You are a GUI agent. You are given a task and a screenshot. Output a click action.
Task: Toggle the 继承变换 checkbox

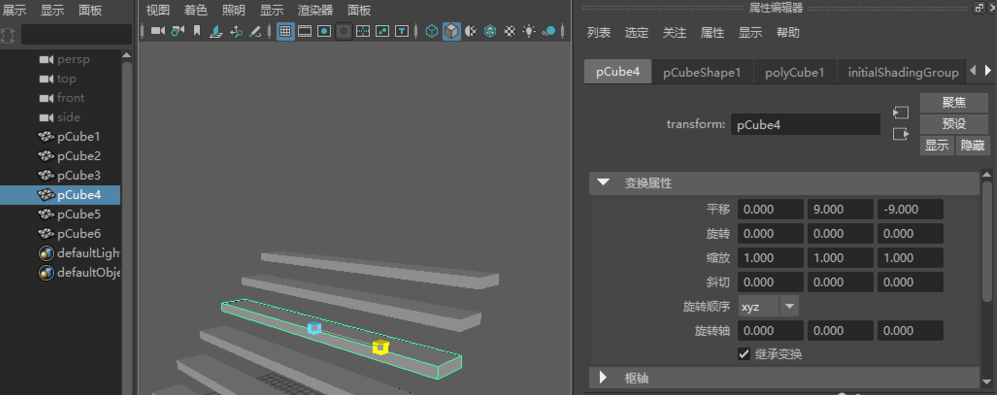[x=744, y=354]
